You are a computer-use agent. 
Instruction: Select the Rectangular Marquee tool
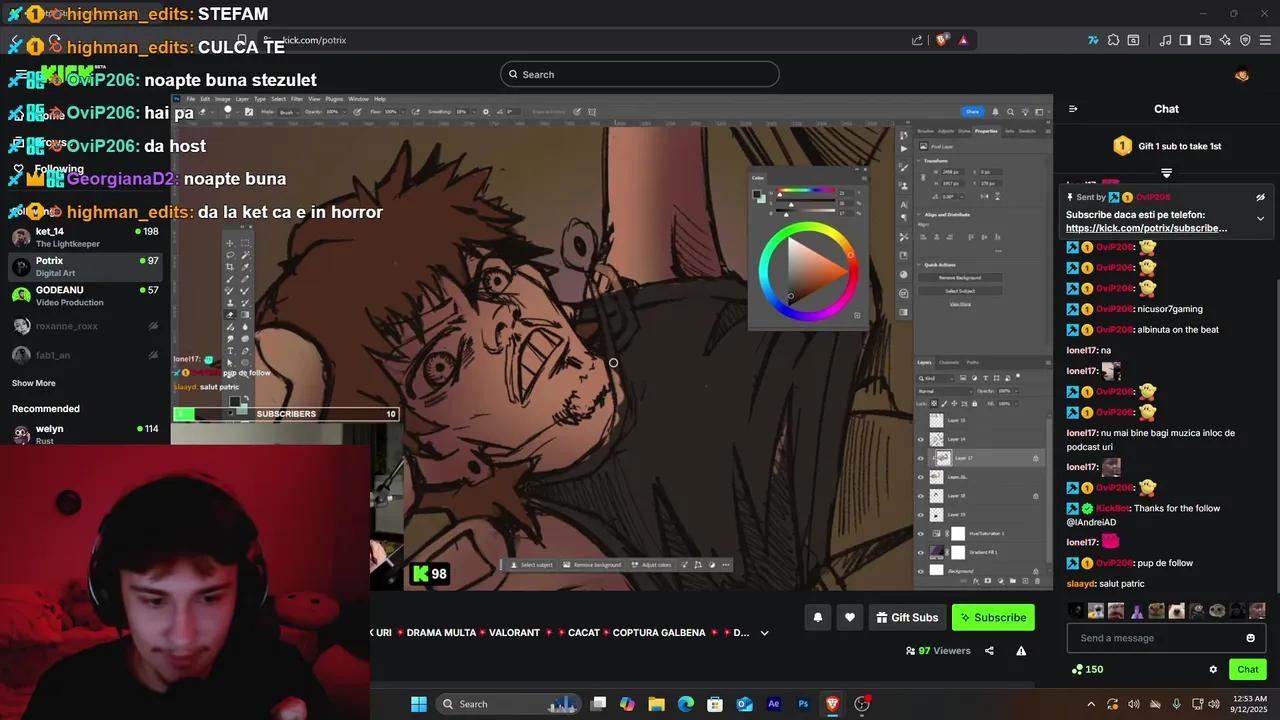(245, 243)
